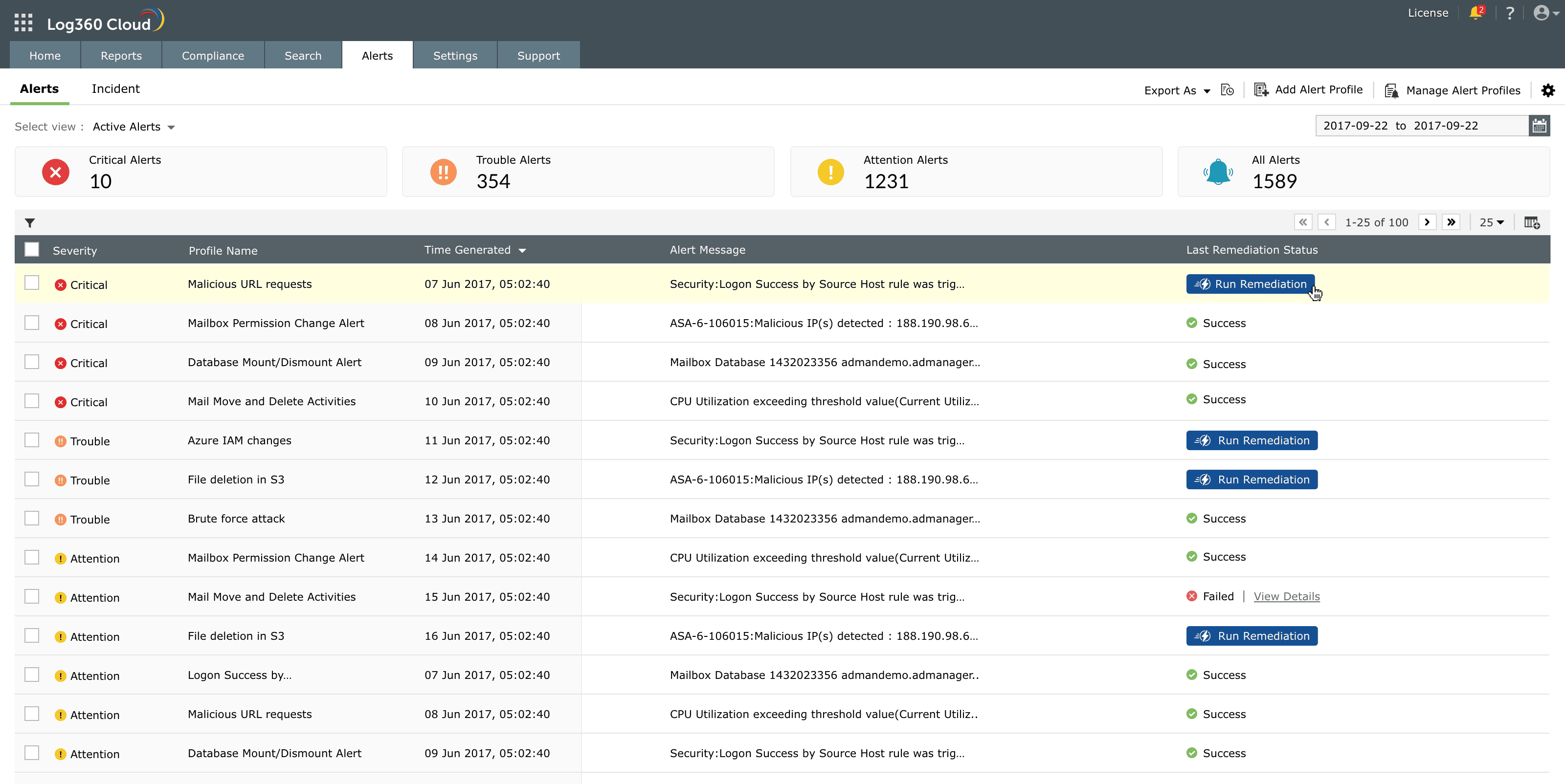Click the License link in header

(x=1428, y=13)
